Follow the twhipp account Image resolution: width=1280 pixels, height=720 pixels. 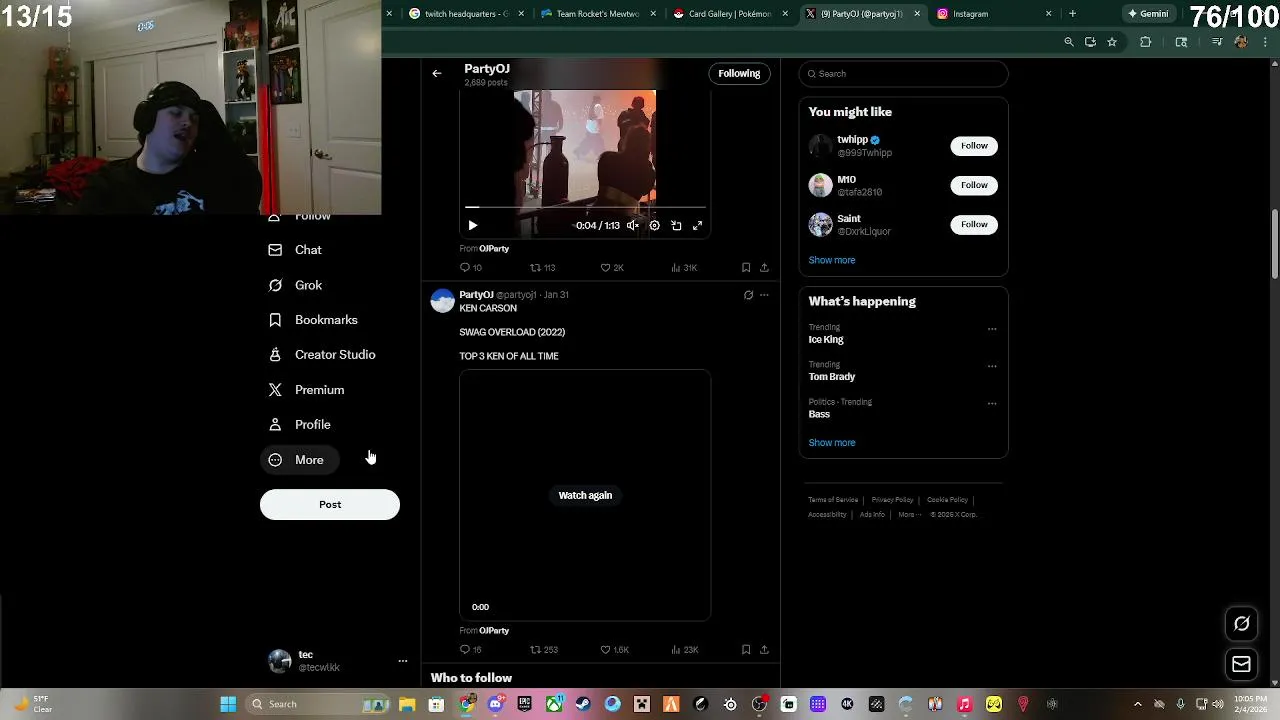(x=974, y=146)
